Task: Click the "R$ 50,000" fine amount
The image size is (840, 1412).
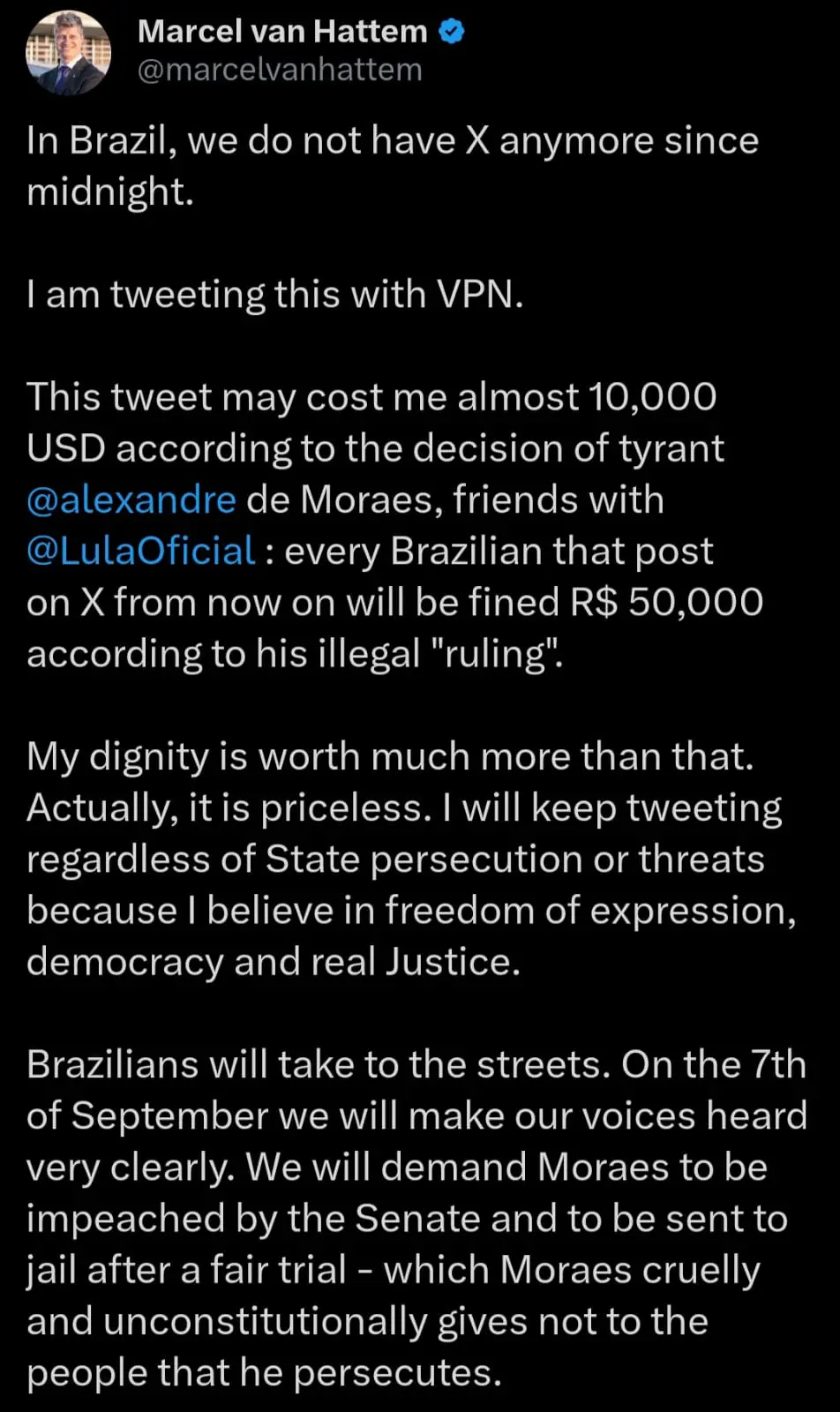Action: pos(666,602)
